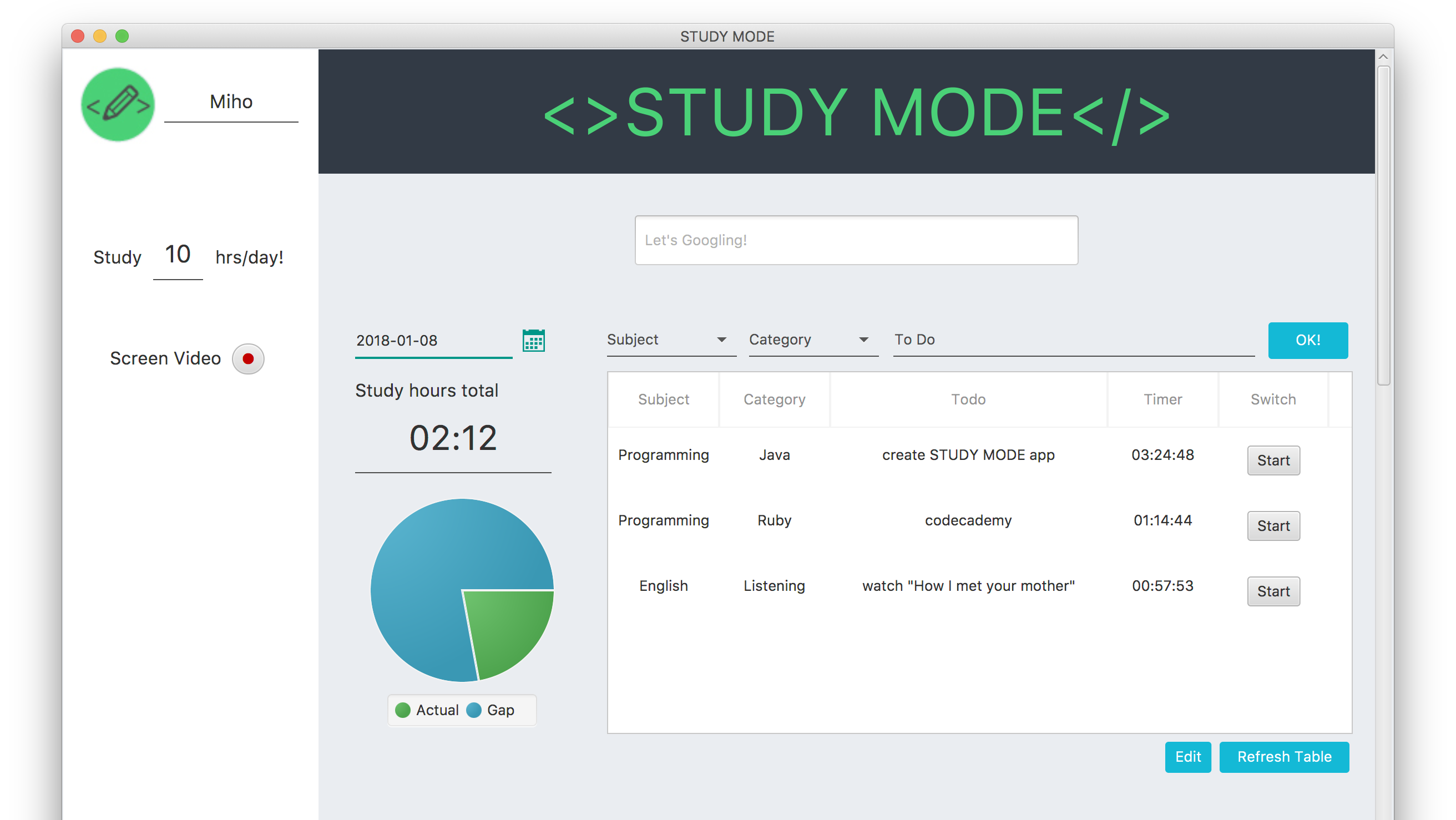
Task: Start the timer for create STUDY MODE app
Action: pyautogui.click(x=1273, y=460)
